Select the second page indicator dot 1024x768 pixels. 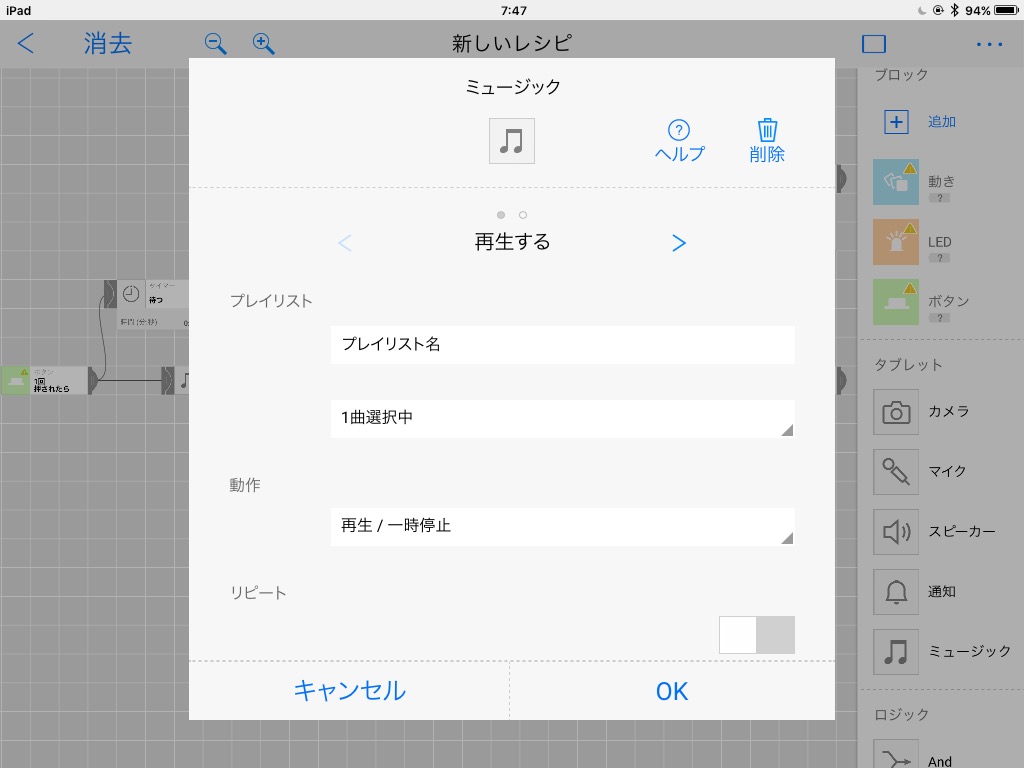click(x=522, y=215)
